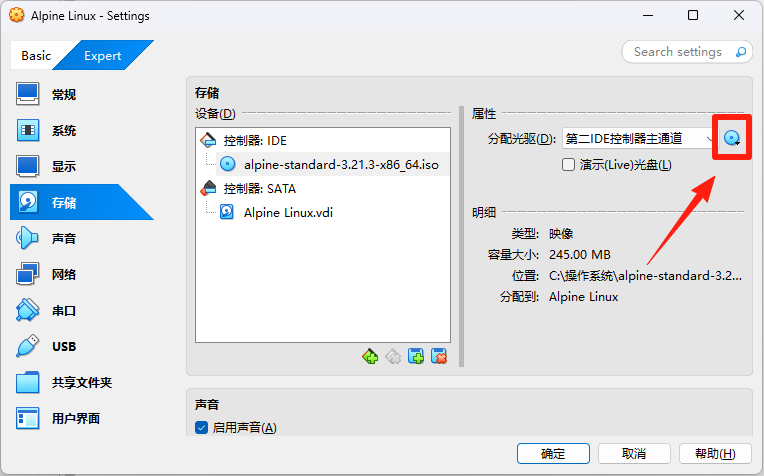Uncheck the 启用声音 checkbox

[x=201, y=427]
